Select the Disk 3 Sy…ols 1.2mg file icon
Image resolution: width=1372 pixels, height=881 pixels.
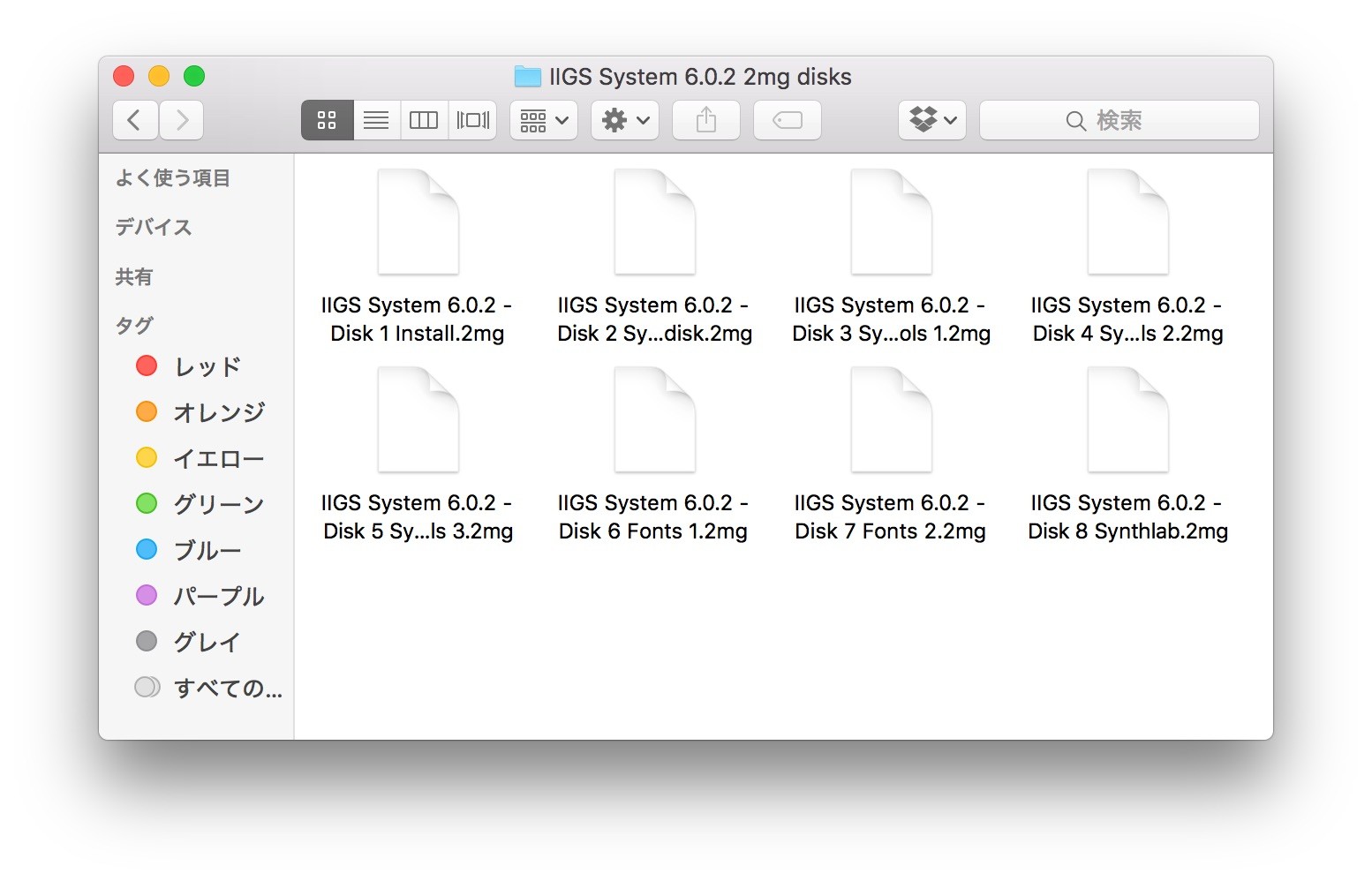coord(892,222)
